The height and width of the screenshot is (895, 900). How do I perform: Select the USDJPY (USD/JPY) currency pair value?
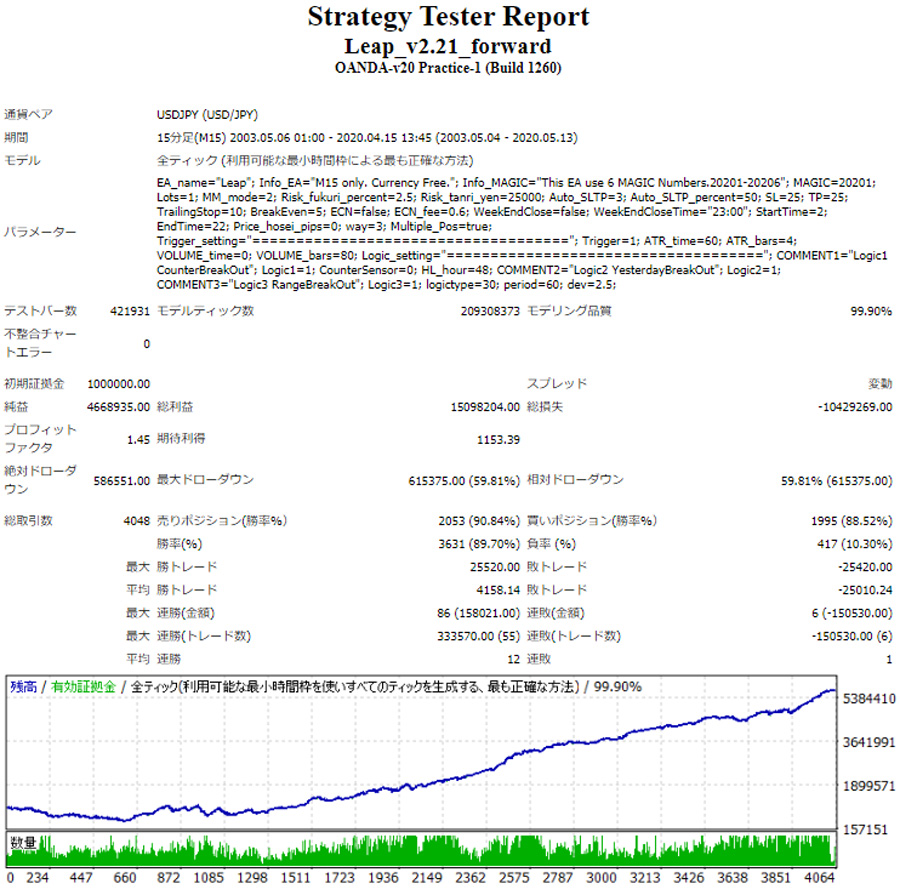coord(207,114)
